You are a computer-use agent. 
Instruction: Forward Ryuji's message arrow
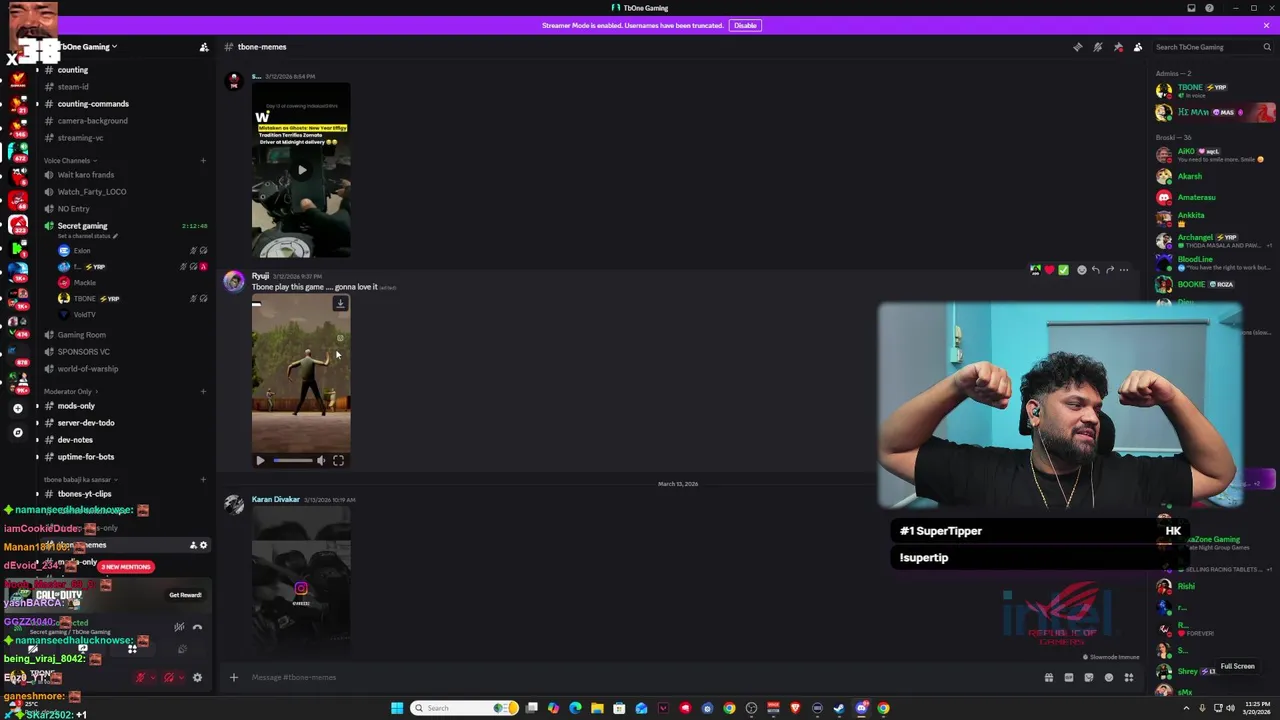(x=1109, y=270)
